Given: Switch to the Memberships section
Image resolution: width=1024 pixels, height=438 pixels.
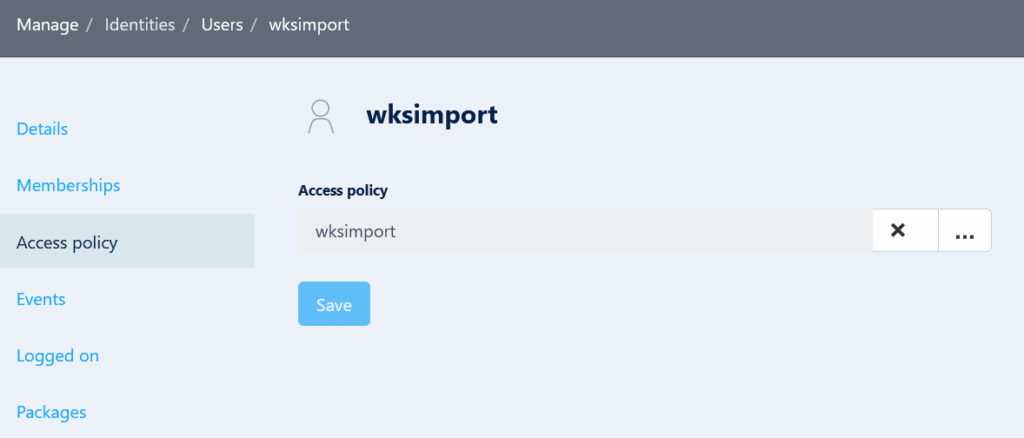Looking at the screenshot, I should coord(68,185).
